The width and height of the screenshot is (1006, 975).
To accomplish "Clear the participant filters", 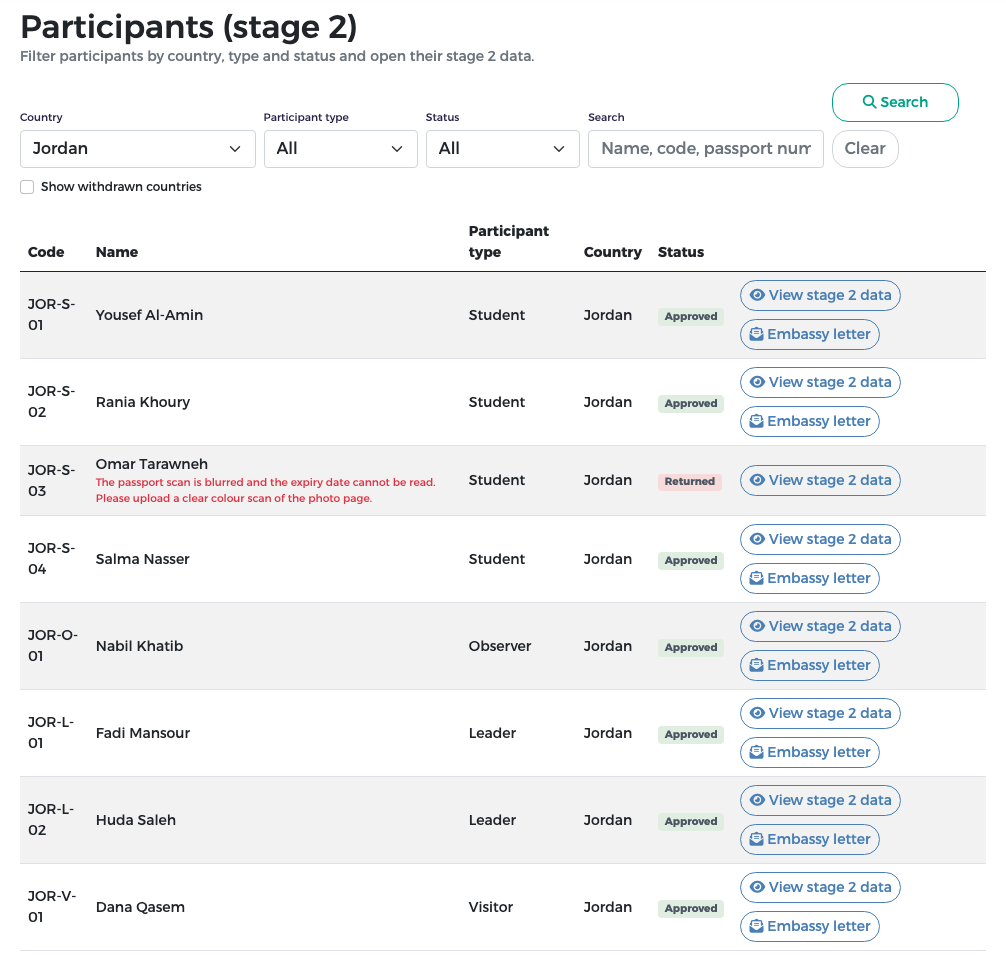I will click(865, 149).
